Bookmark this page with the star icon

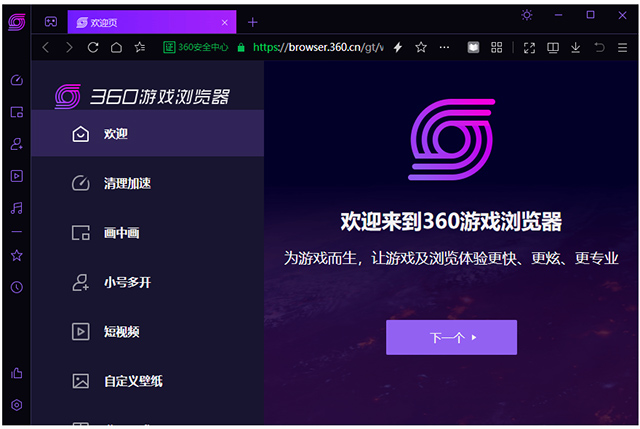(421, 47)
